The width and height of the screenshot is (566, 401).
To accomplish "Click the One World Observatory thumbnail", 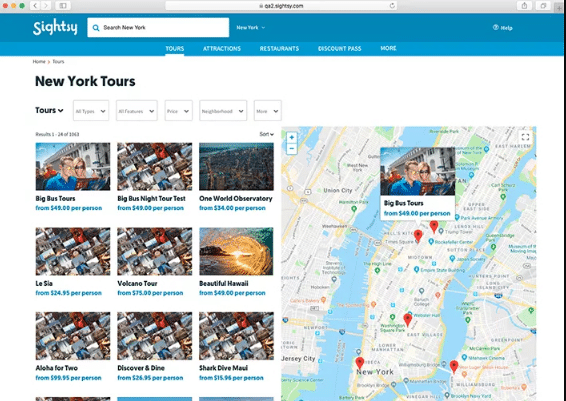I will (236, 166).
